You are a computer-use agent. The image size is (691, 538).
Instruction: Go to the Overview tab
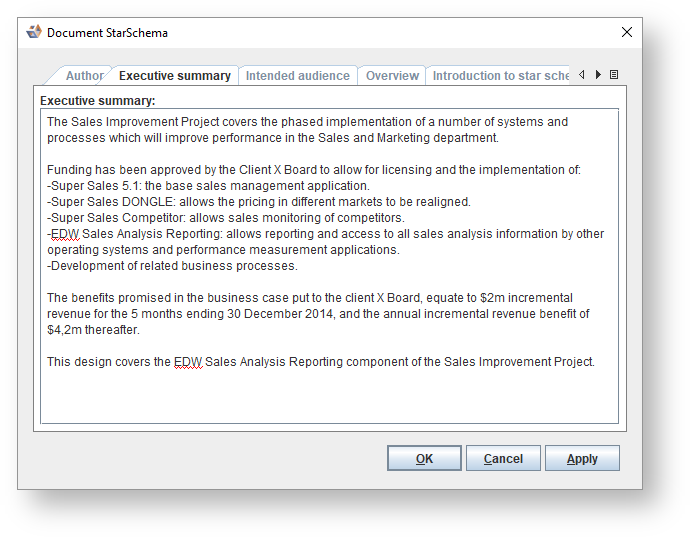tap(392, 76)
